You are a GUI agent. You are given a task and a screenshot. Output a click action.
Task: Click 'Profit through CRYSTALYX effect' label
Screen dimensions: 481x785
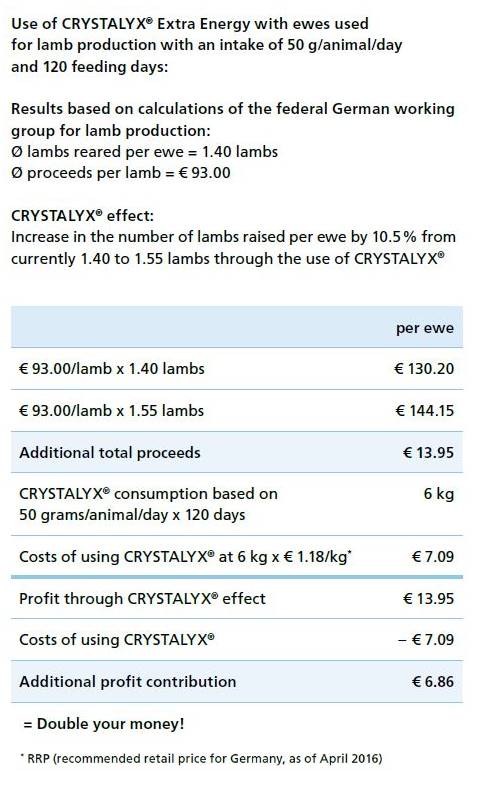point(142,599)
